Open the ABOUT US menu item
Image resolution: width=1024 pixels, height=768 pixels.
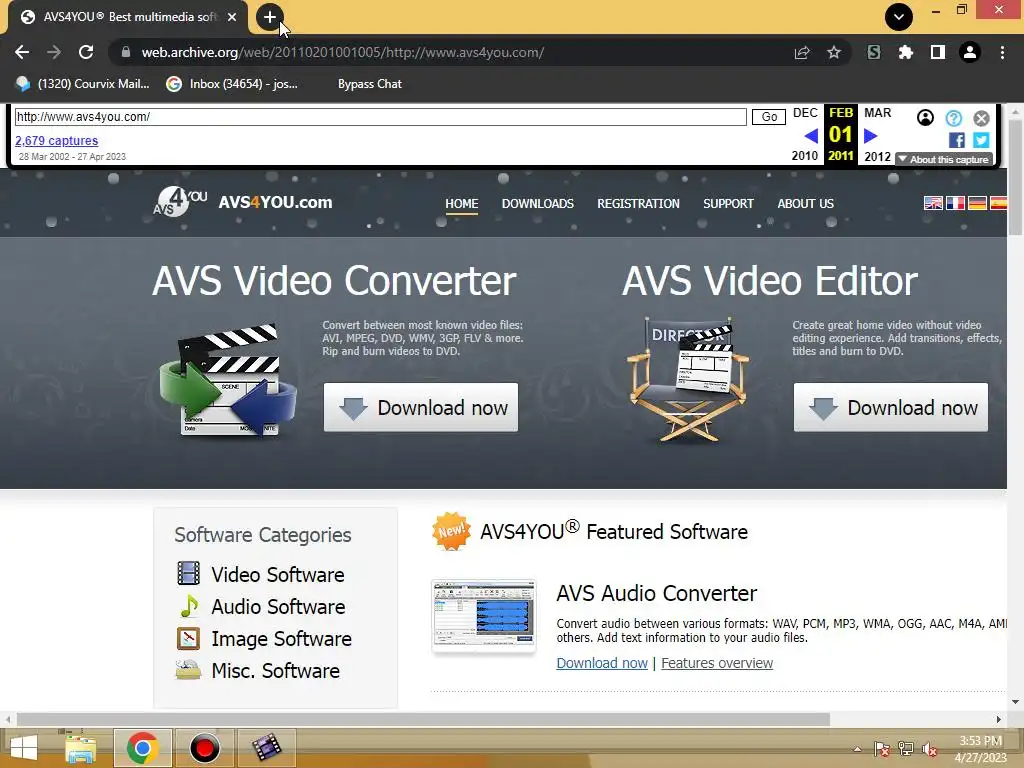(805, 204)
